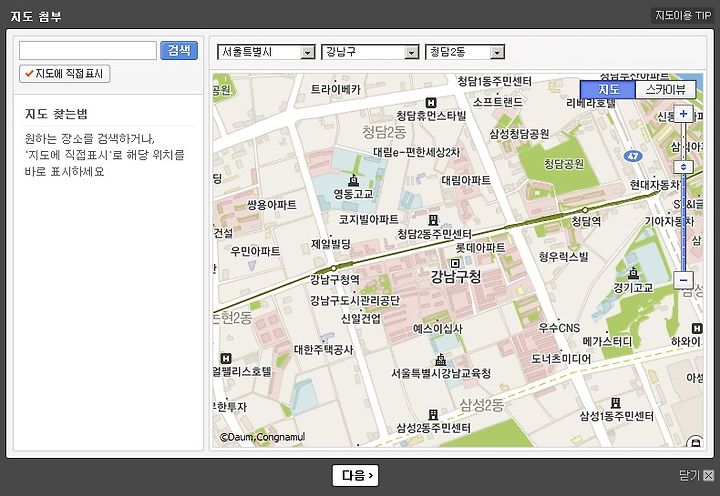Screen dimensions: 720x496
Task: Click the 다음 next button
Action: coord(355,475)
